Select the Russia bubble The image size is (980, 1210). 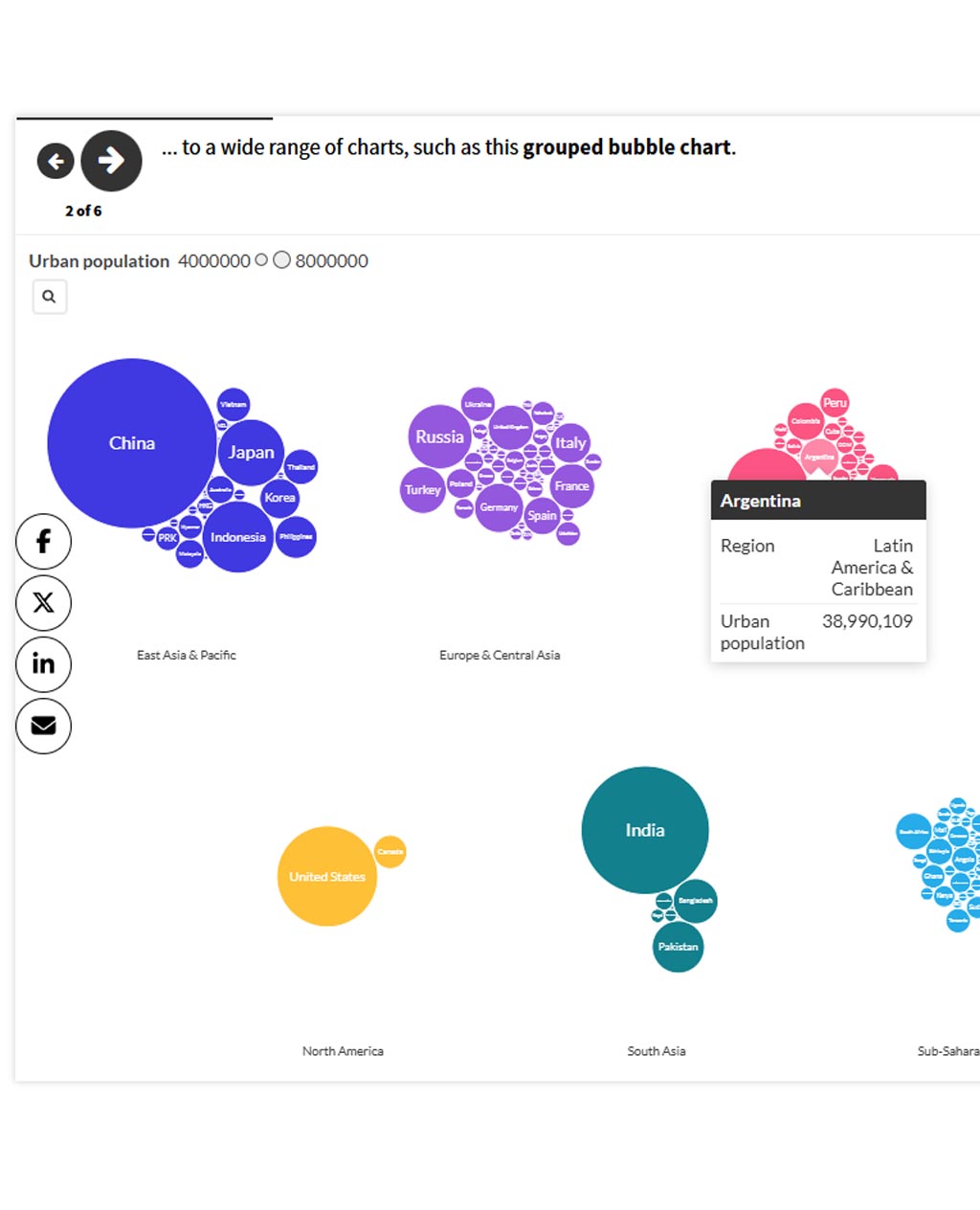coord(439,437)
